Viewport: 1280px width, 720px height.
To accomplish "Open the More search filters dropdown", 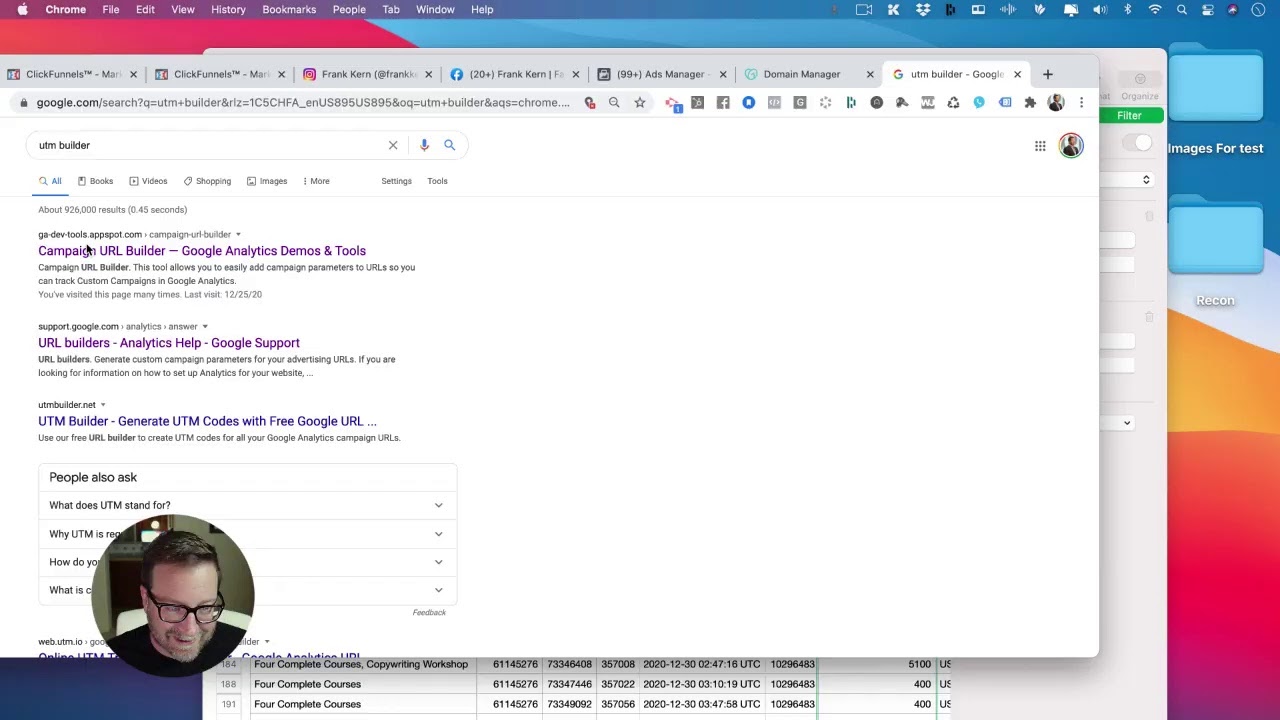I will tap(316, 181).
